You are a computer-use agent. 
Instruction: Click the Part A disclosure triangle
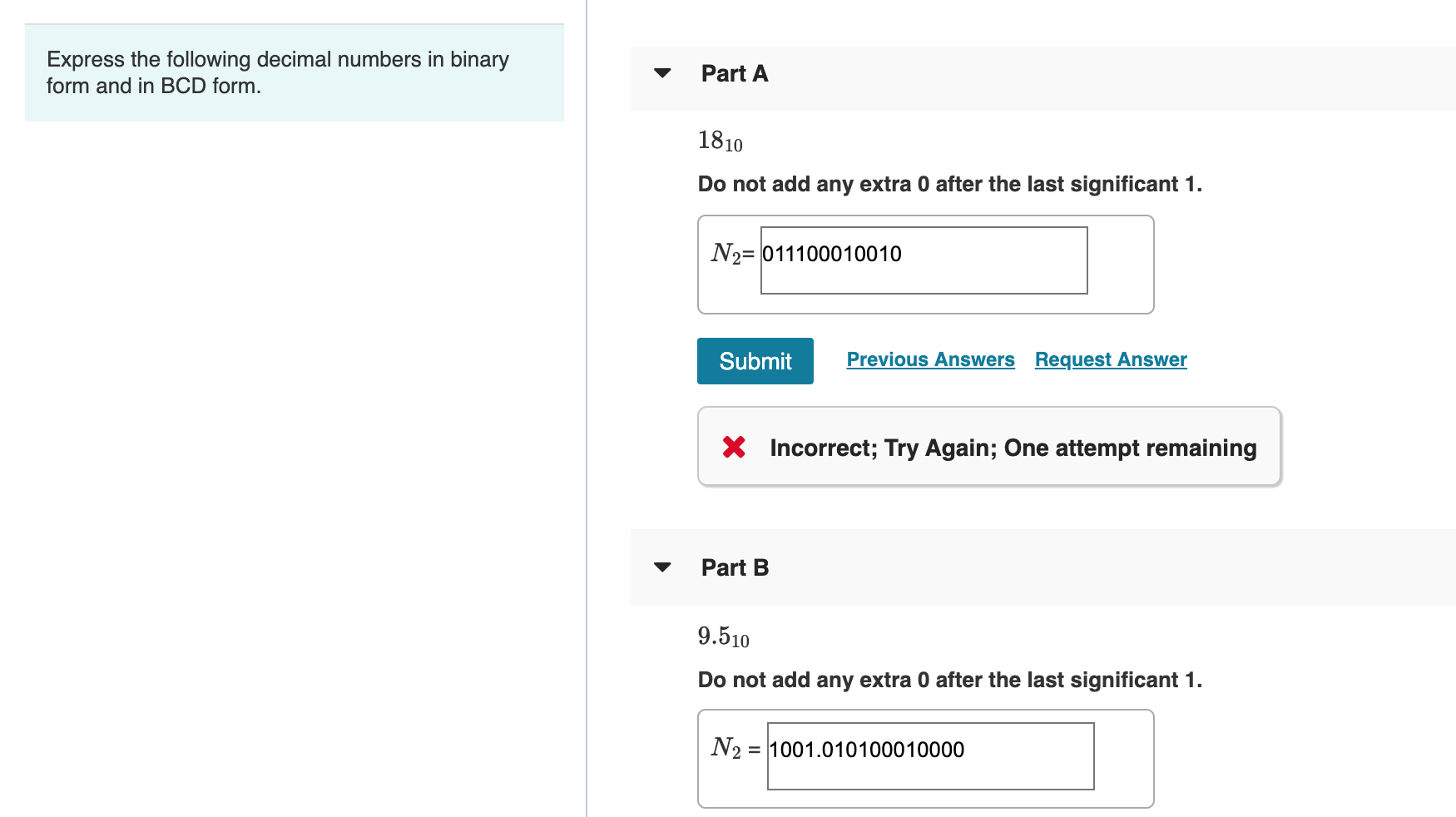tap(661, 73)
